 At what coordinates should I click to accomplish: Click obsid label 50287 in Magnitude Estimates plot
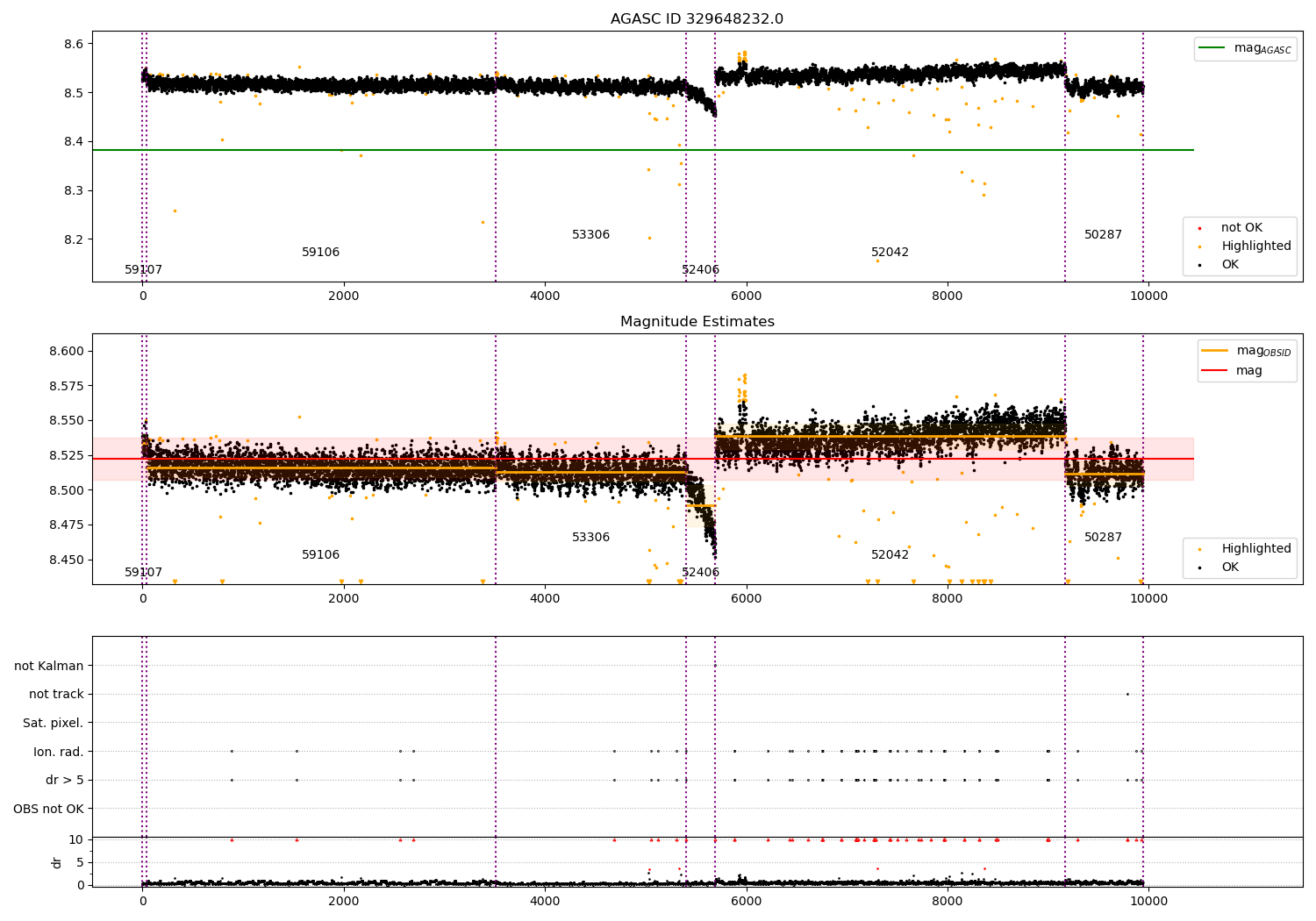[1103, 538]
